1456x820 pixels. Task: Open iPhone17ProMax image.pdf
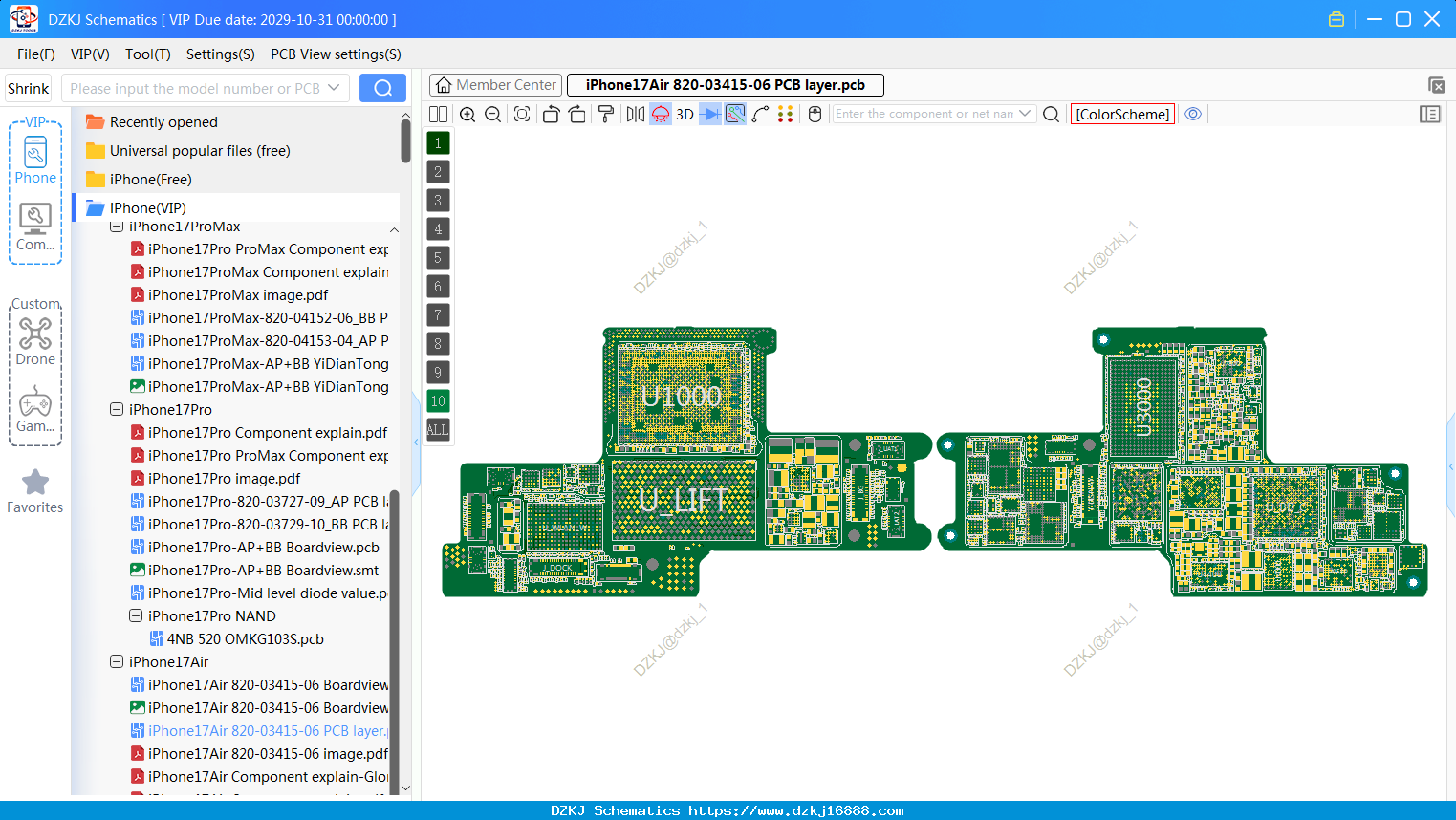(x=237, y=295)
